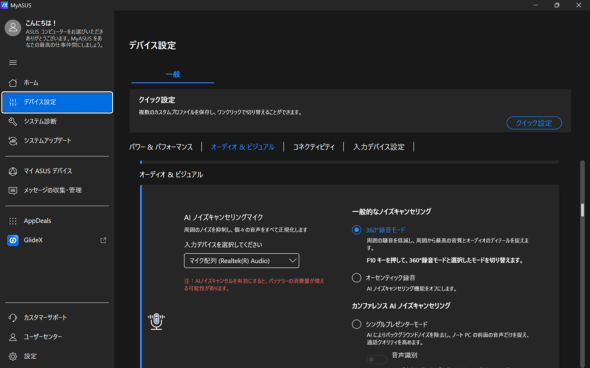Select 360° recording mode radio button
Image resolution: width=590 pixels, height=368 pixels.
[356, 230]
